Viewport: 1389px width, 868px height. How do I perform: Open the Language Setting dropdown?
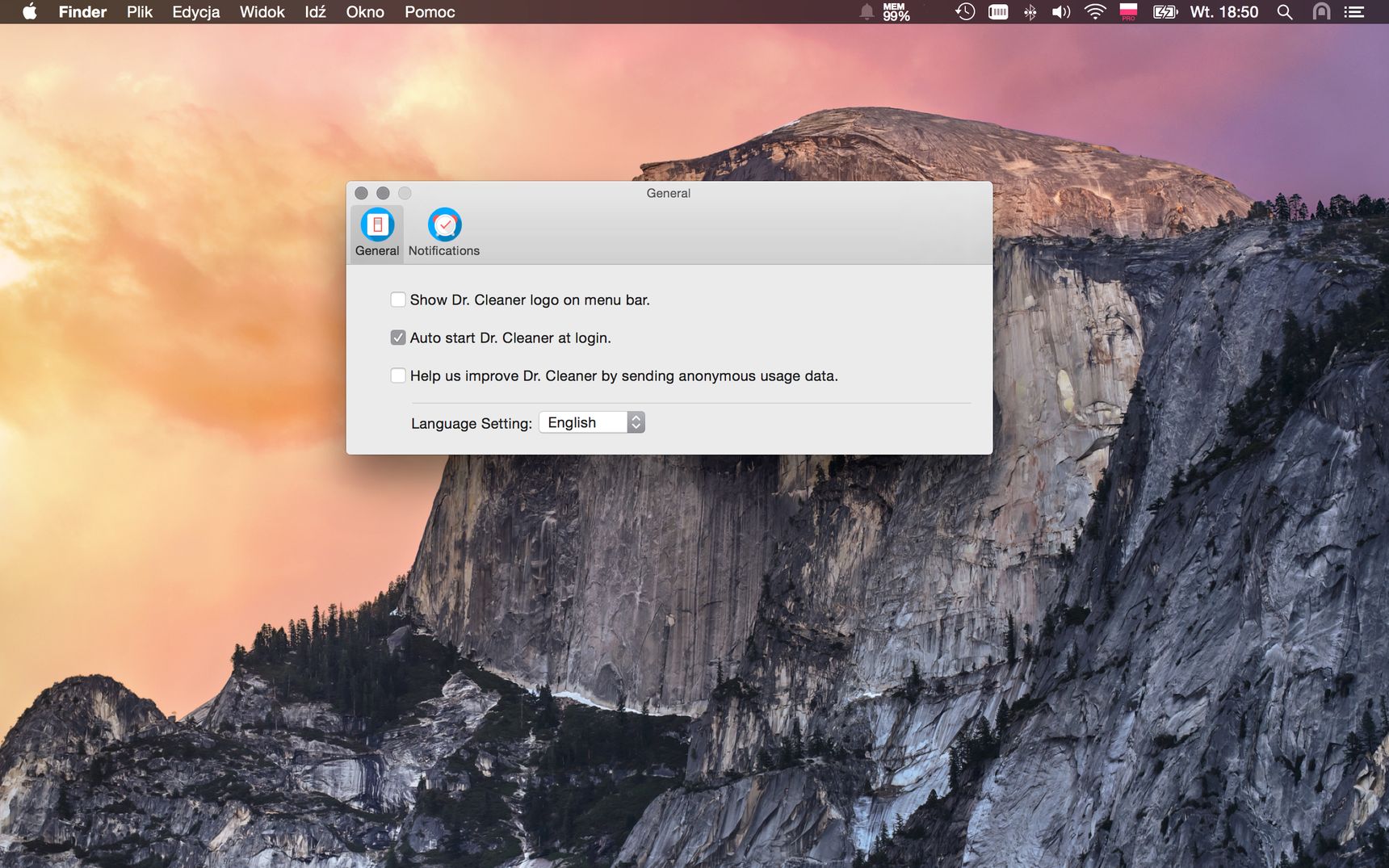592,422
